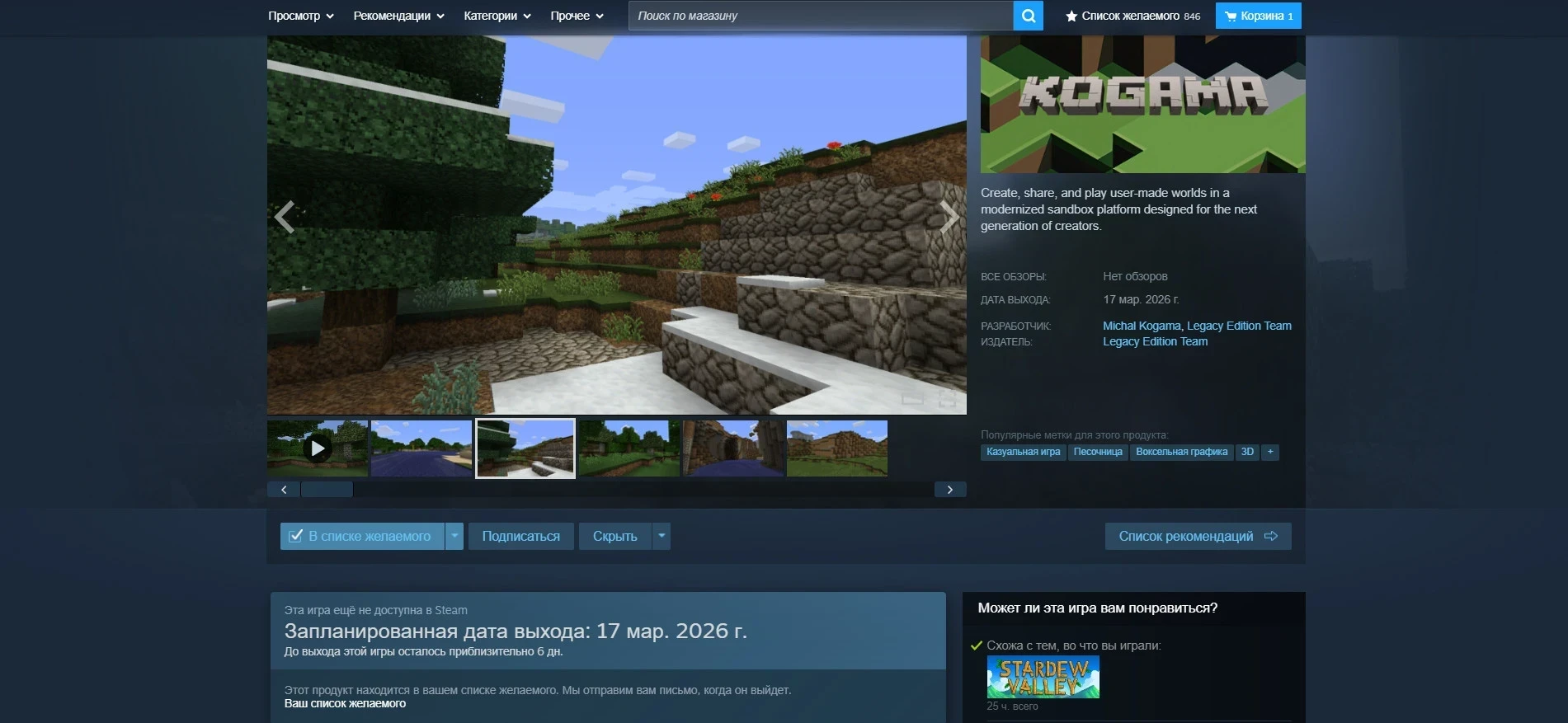This screenshot has width=1568, height=723.
Task: Show previous screenshot with left arrow
Action: [285, 217]
